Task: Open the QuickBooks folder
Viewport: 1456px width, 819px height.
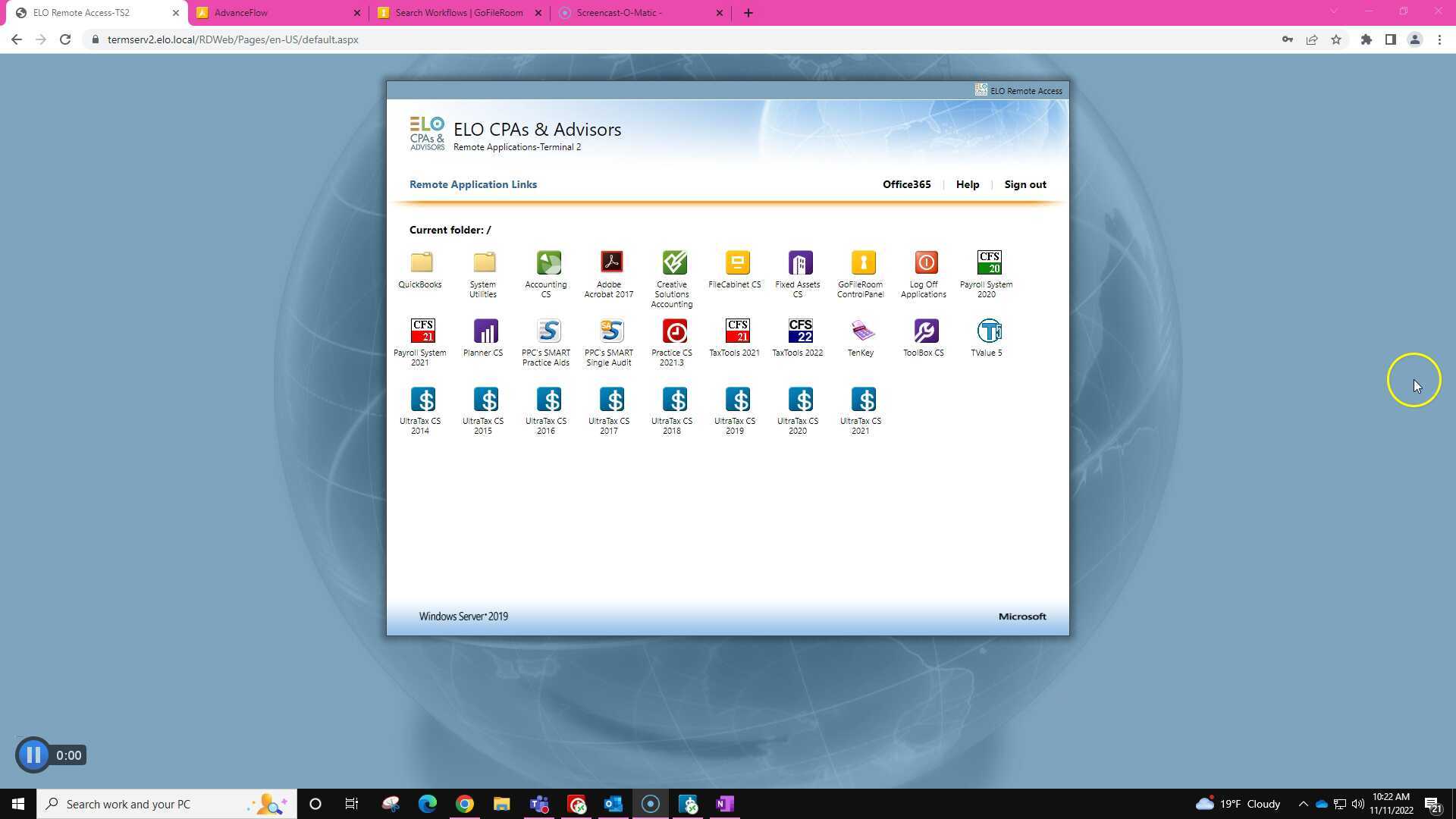Action: [422, 264]
